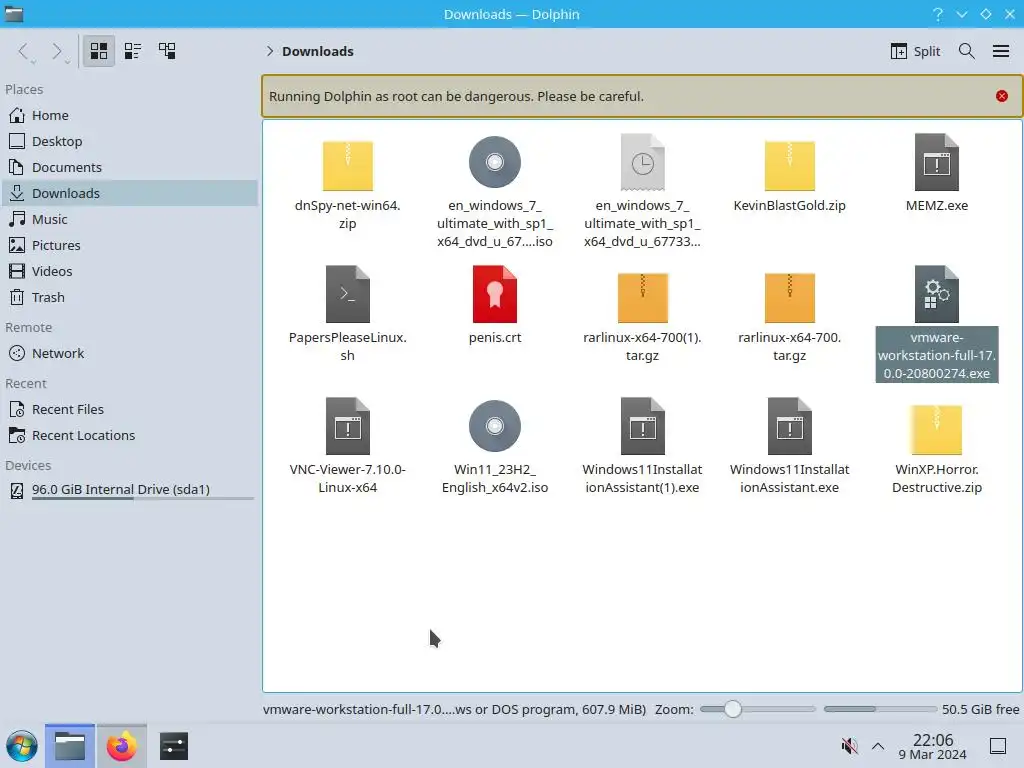The width and height of the screenshot is (1024, 768).
Task: Select Downloads in Places panel
Action: pyautogui.click(x=129, y=193)
